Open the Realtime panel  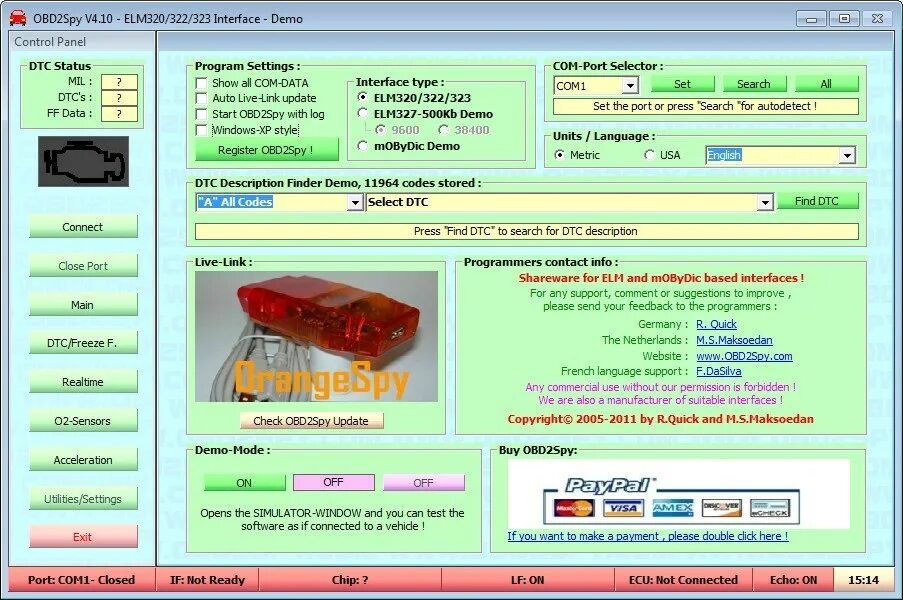pos(84,382)
